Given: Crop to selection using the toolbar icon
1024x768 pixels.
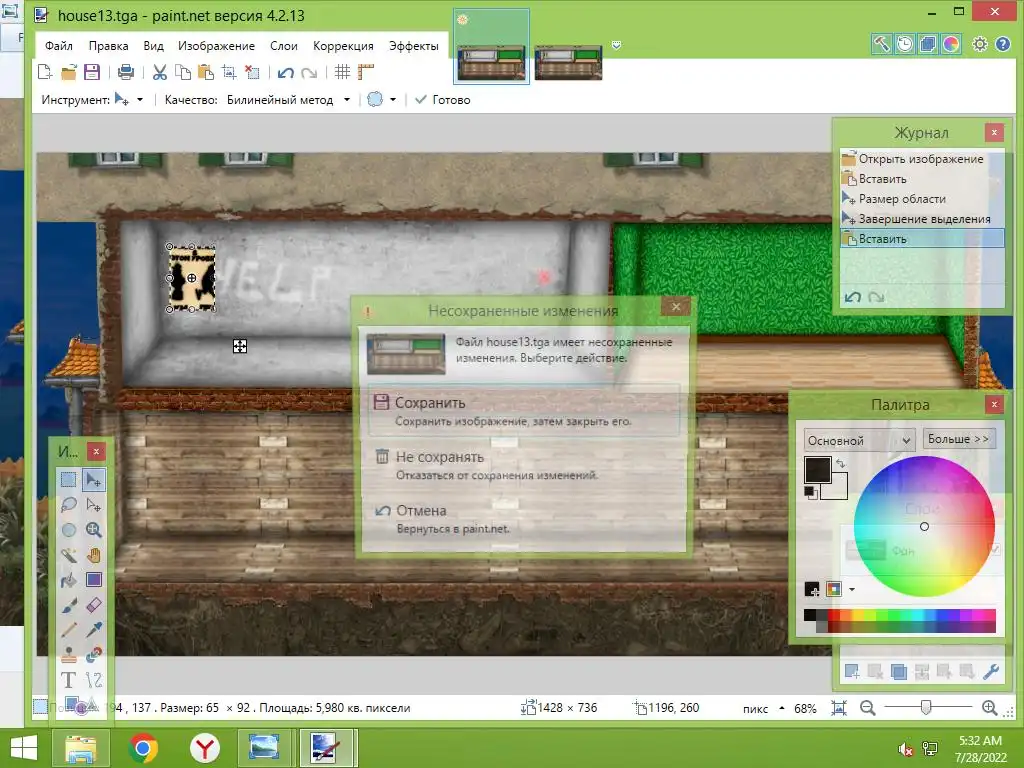Looking at the screenshot, I should 229,72.
